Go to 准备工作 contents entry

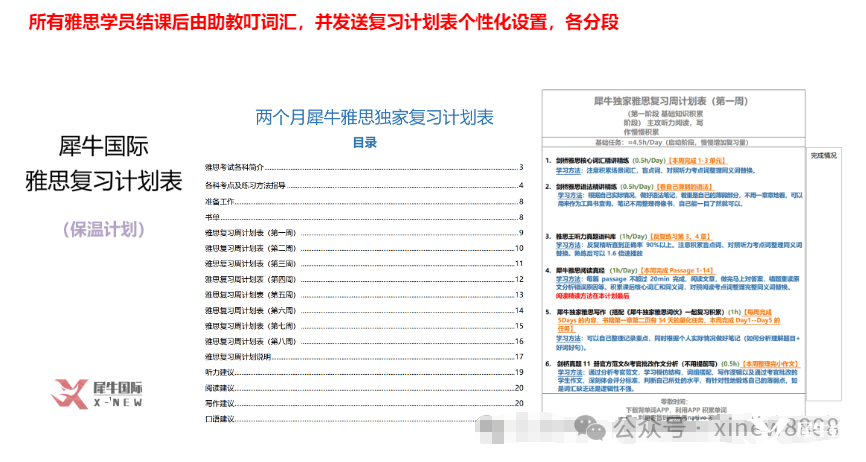coord(364,201)
